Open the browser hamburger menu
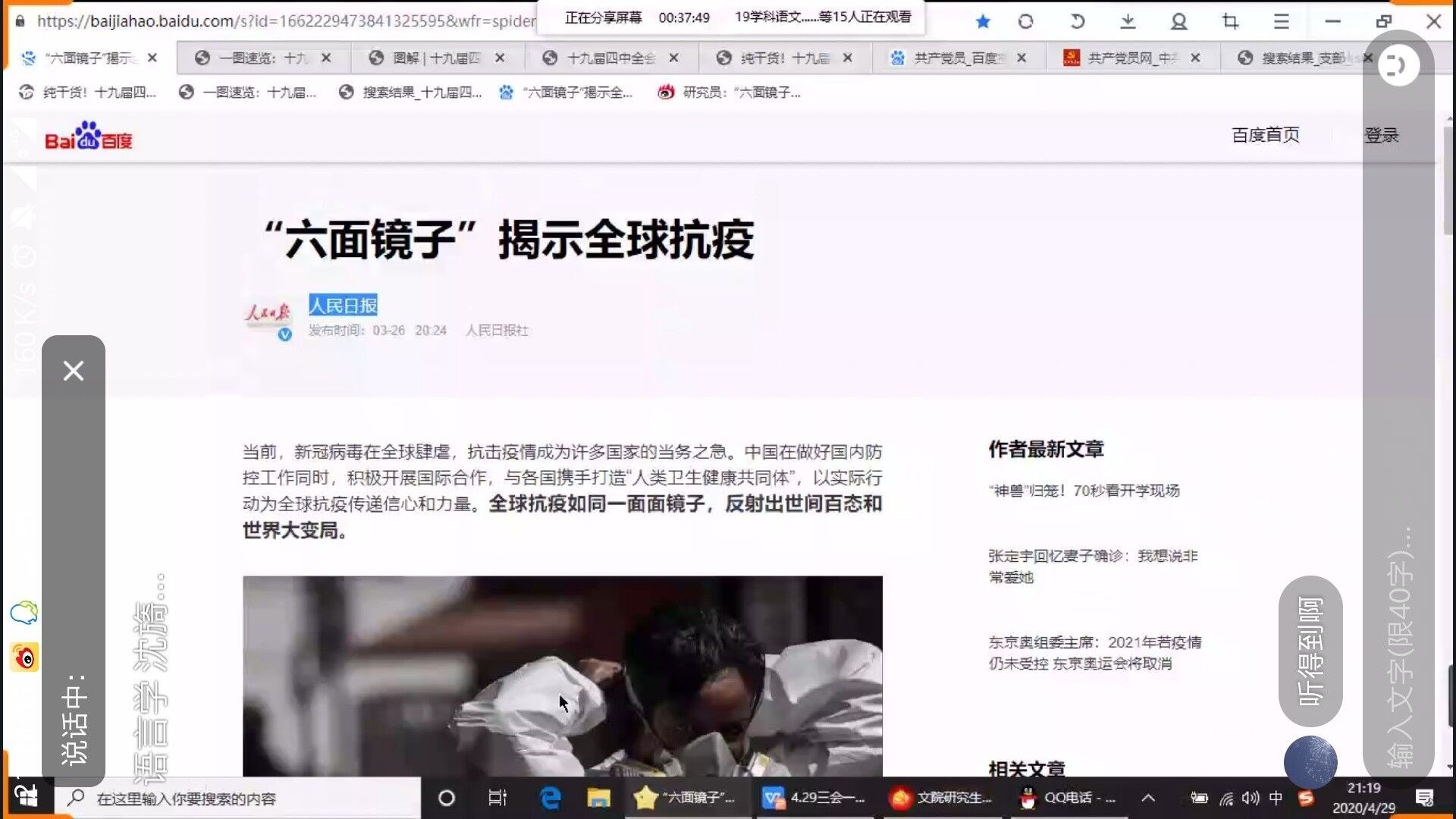This screenshot has height=819, width=1456. coord(1281,22)
